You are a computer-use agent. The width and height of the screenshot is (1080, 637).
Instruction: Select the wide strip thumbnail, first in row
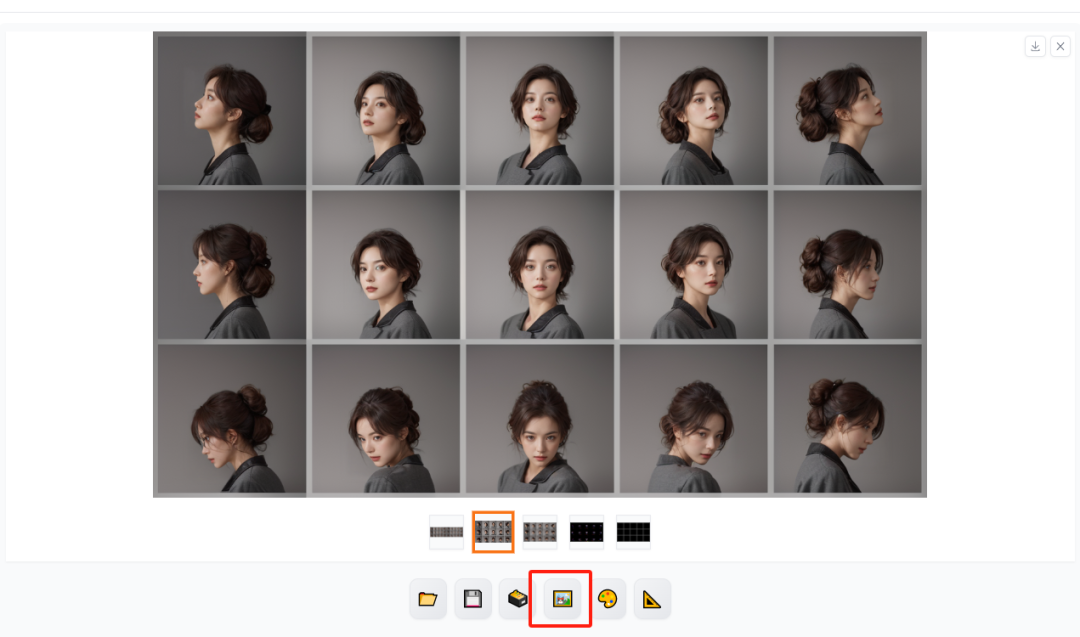point(446,532)
